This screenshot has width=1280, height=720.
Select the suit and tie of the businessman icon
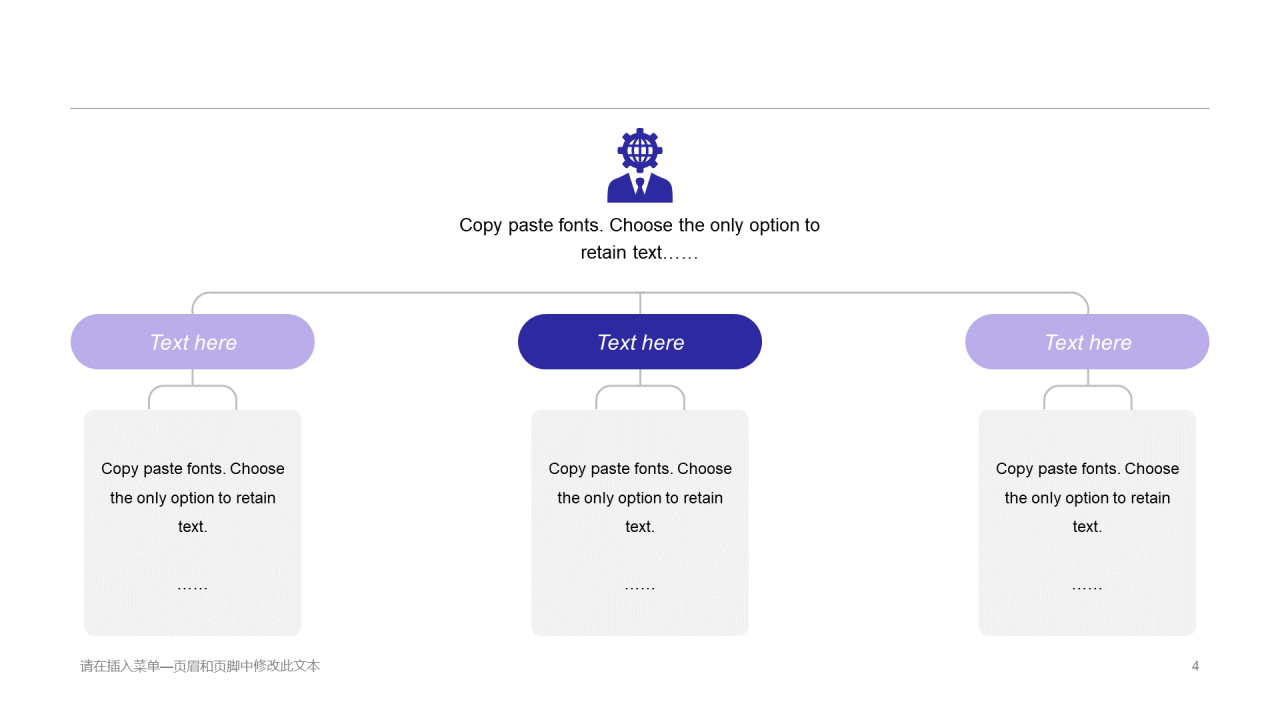640,188
